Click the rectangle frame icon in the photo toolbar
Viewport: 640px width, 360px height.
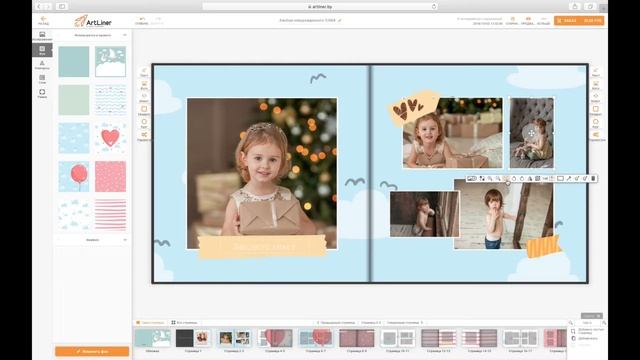click(560, 178)
